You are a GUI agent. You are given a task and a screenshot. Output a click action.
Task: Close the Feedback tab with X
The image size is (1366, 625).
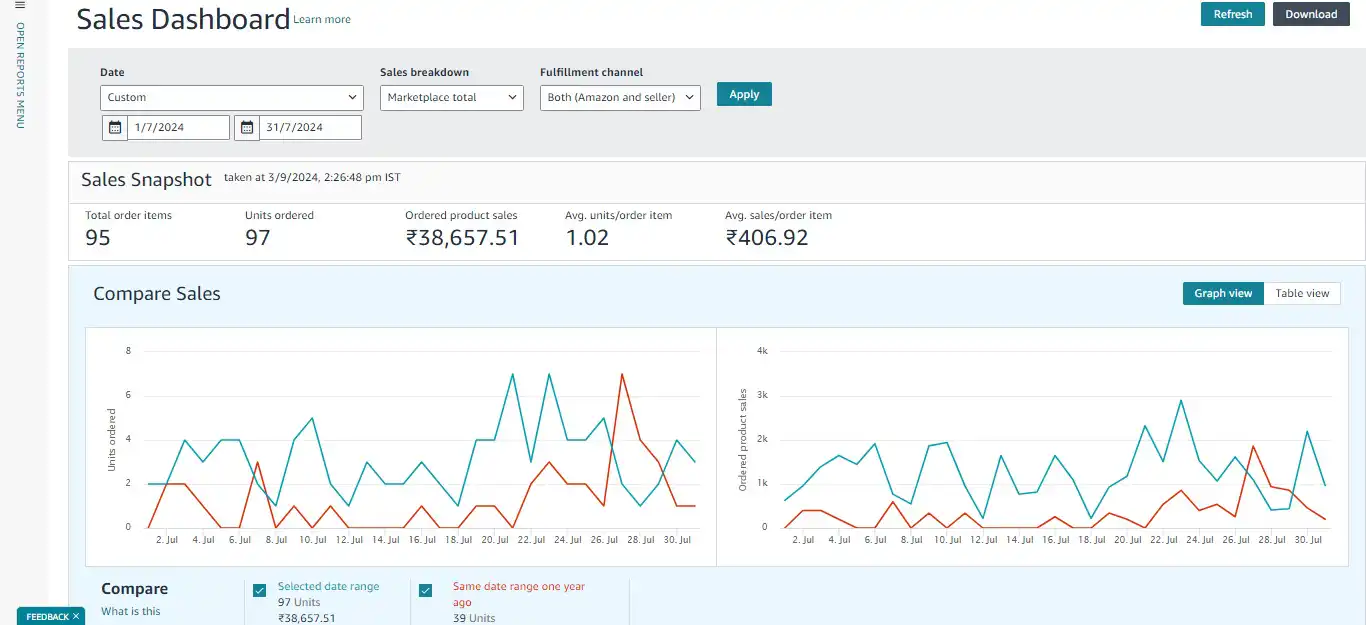coord(76,617)
